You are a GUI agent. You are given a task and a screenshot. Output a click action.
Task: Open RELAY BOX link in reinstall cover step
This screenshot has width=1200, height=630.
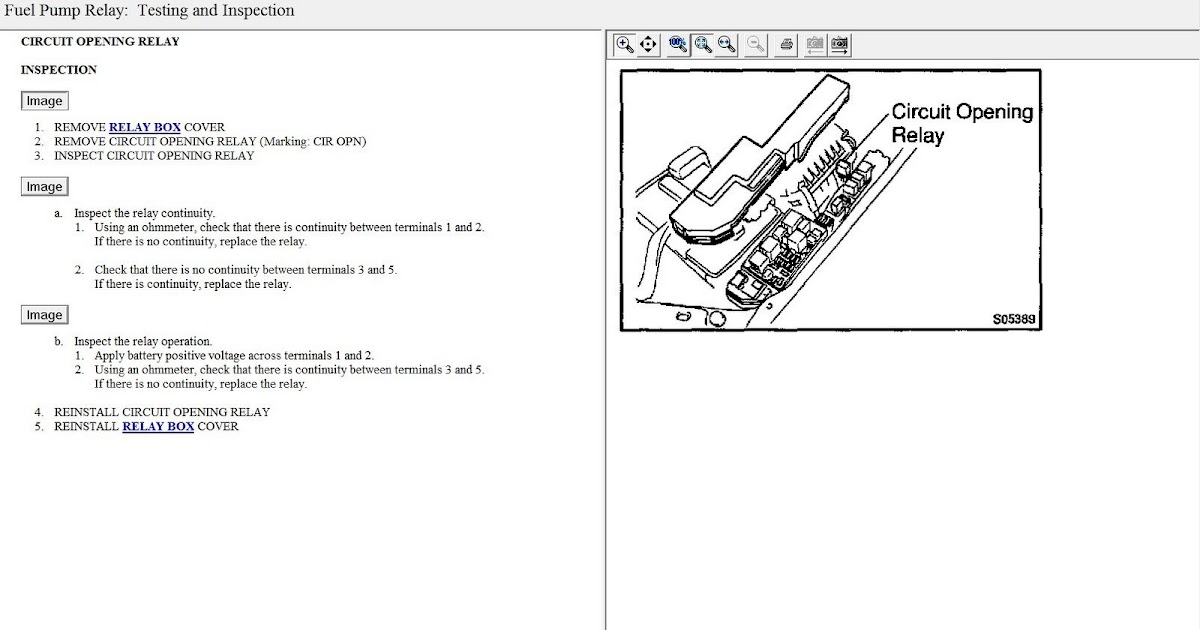click(158, 426)
